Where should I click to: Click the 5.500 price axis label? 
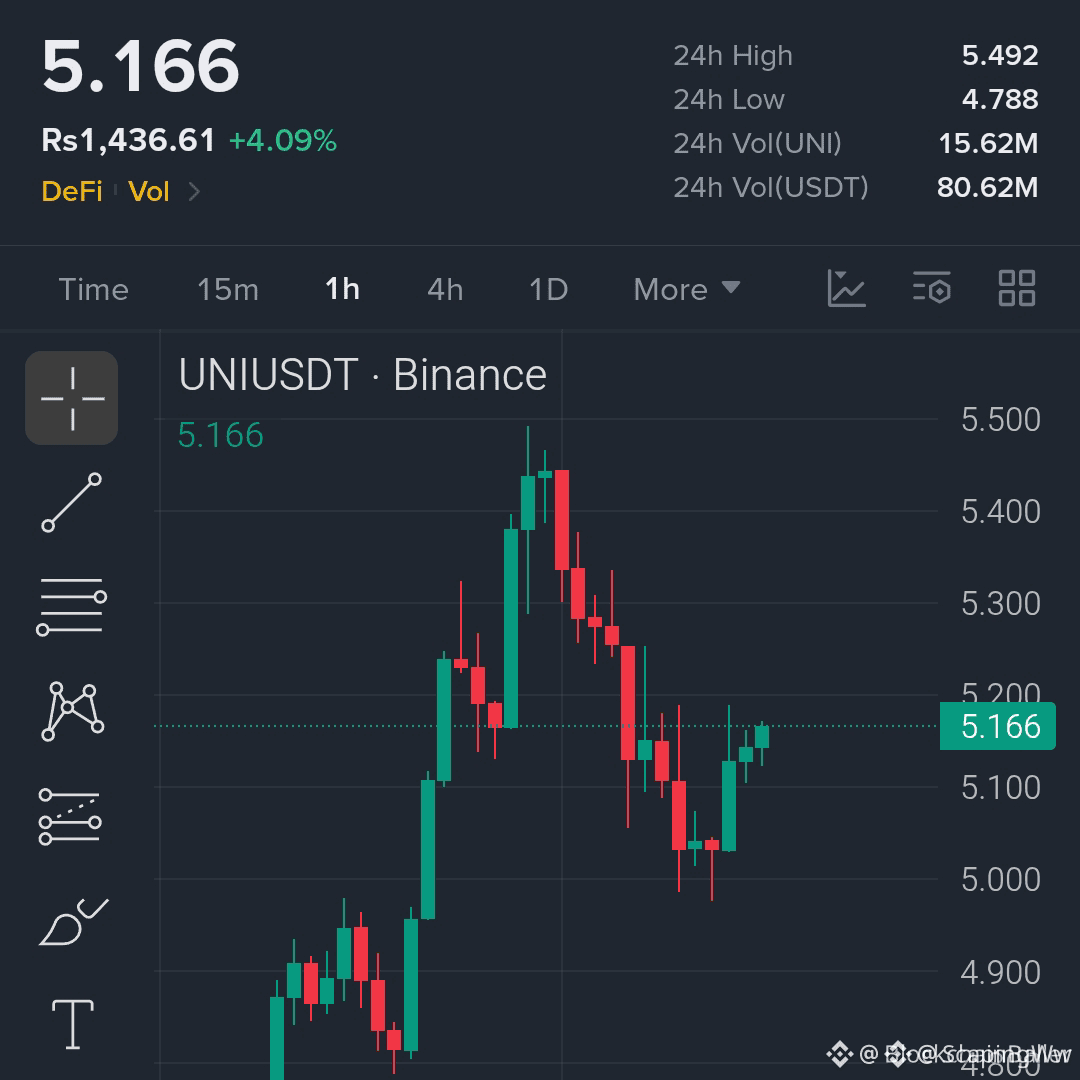coord(1001,419)
